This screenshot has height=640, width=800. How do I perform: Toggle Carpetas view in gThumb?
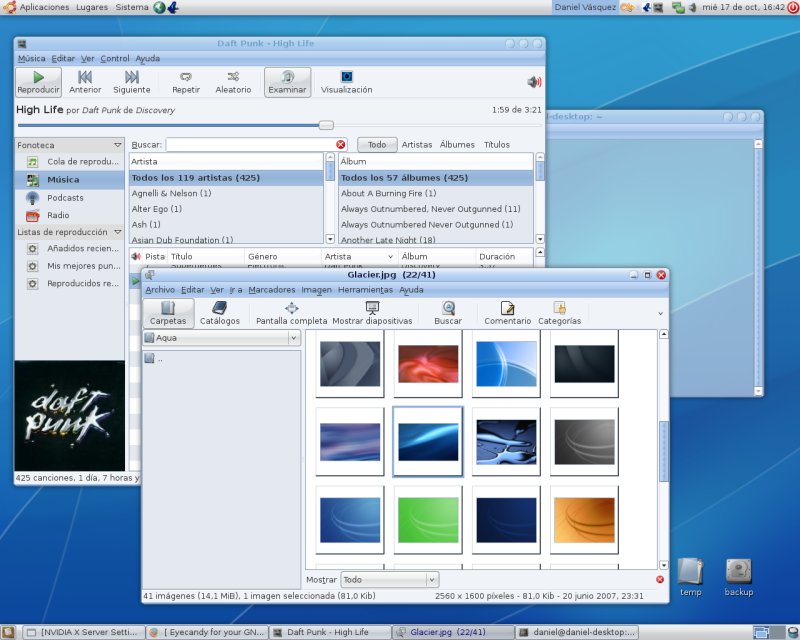[x=168, y=313]
